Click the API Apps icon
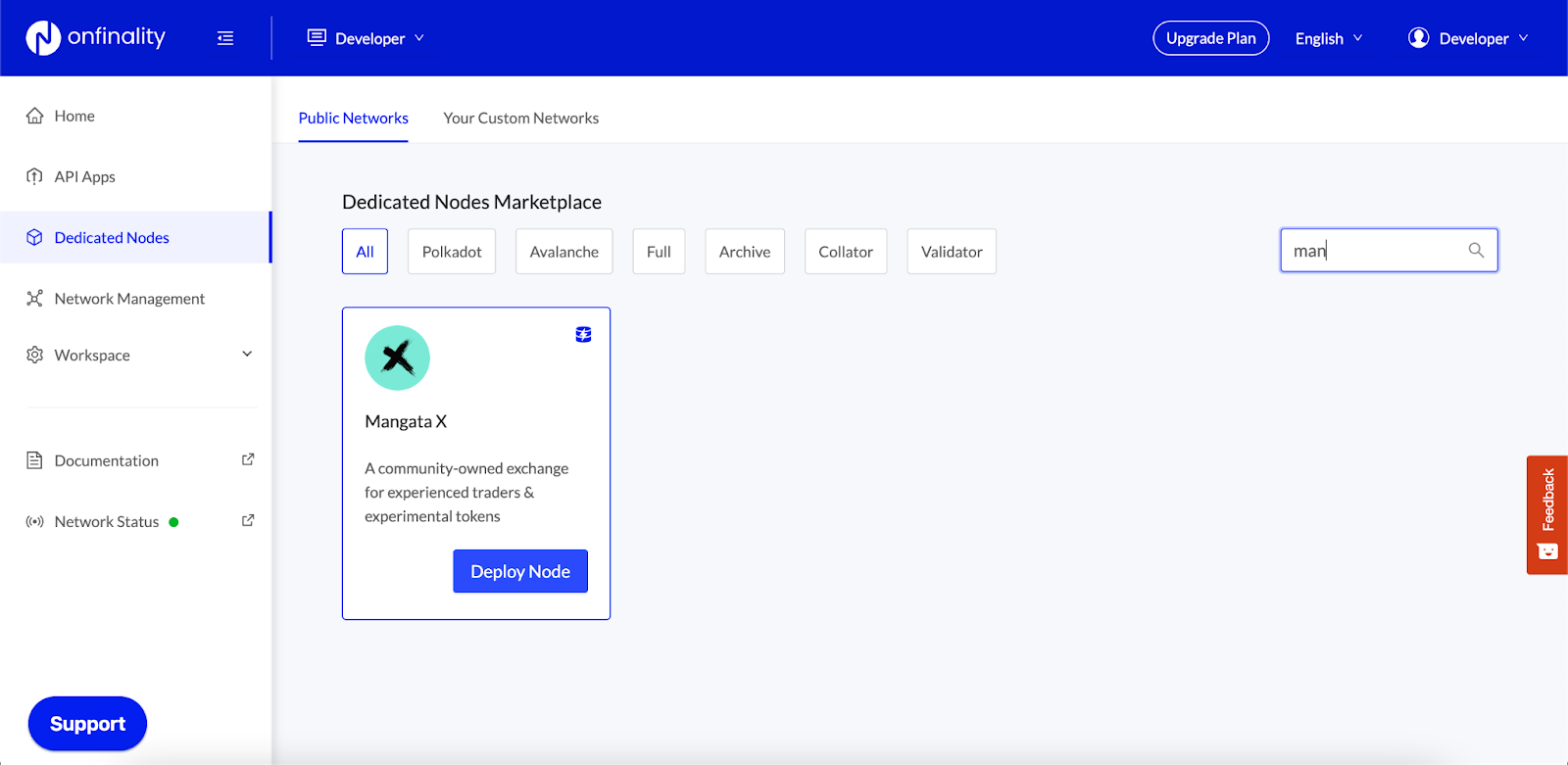The image size is (1568, 765). (35, 176)
